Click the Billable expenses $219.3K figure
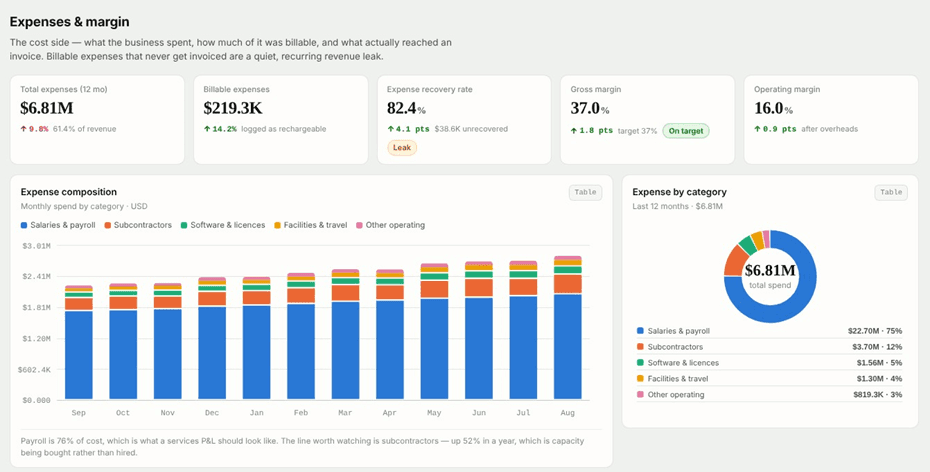This screenshot has width=930, height=472. point(233,109)
